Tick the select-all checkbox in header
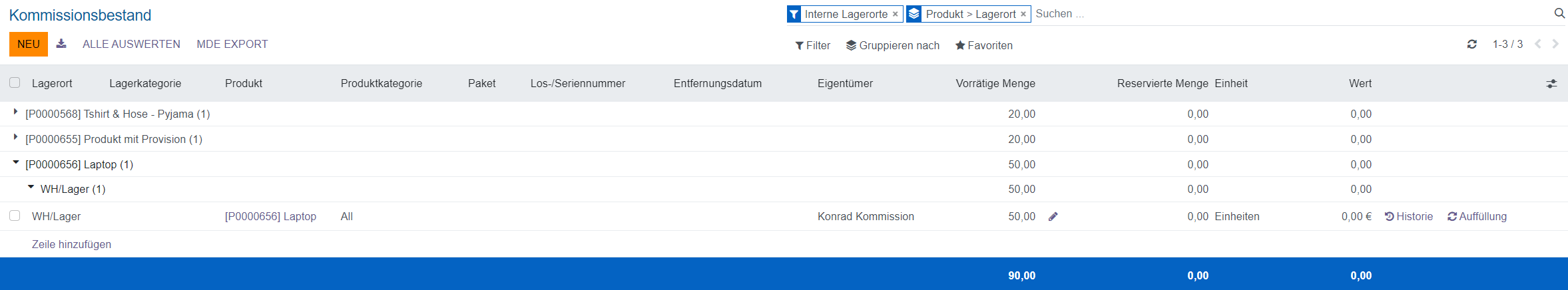1568x290 pixels. (x=15, y=83)
